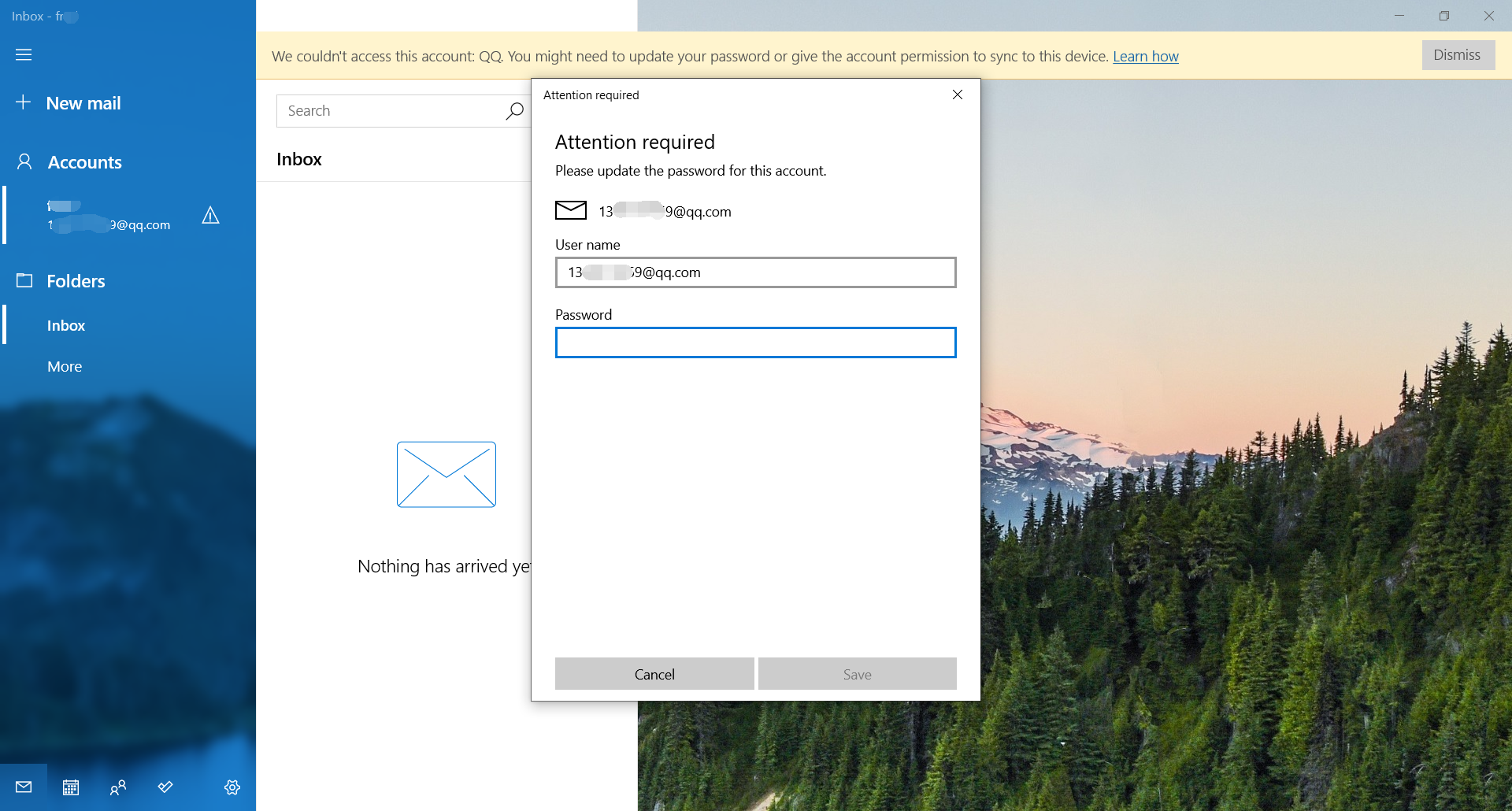Switch to Mail app icon

pos(24,787)
